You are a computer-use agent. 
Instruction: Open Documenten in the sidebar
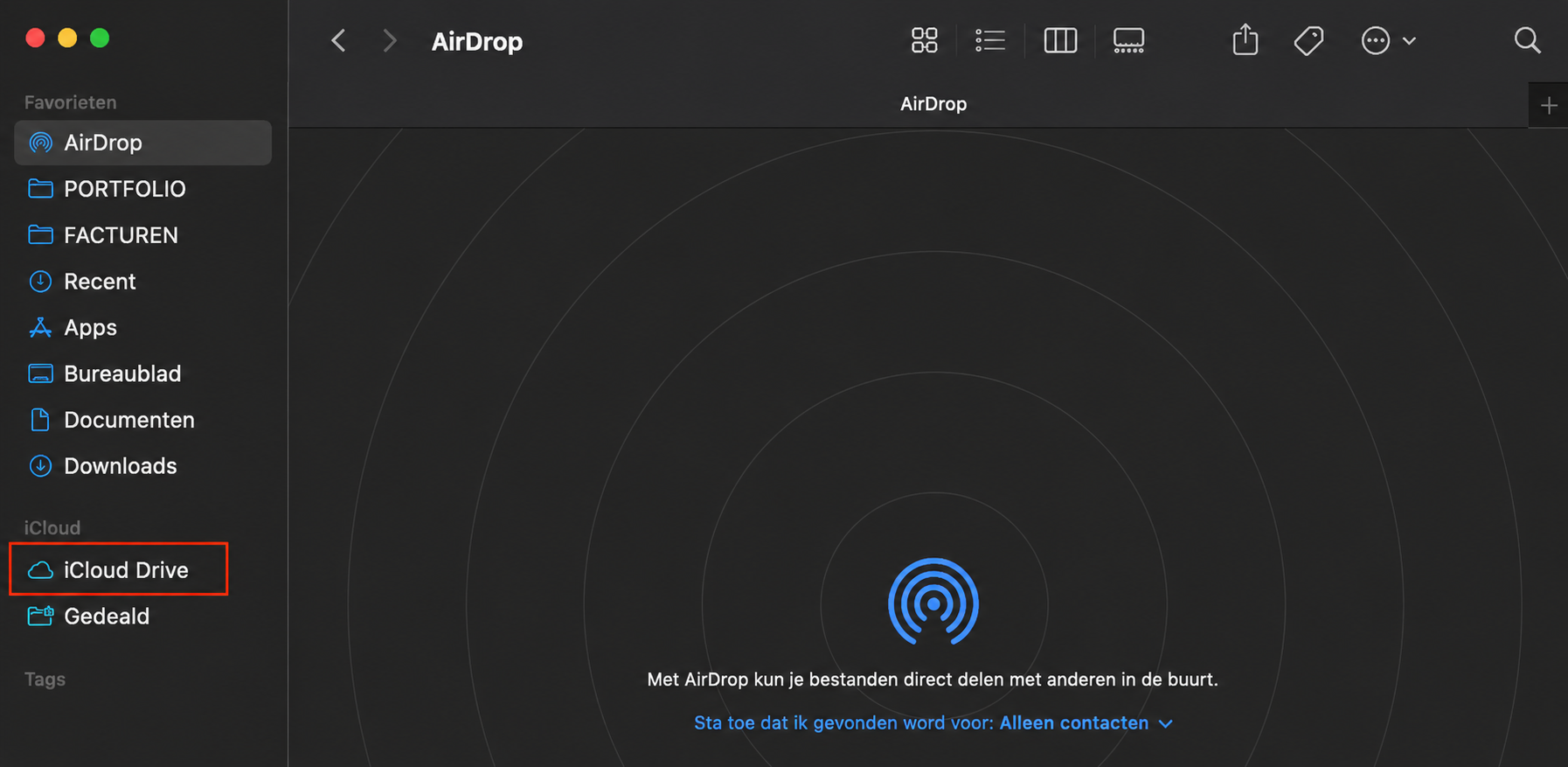143,420
